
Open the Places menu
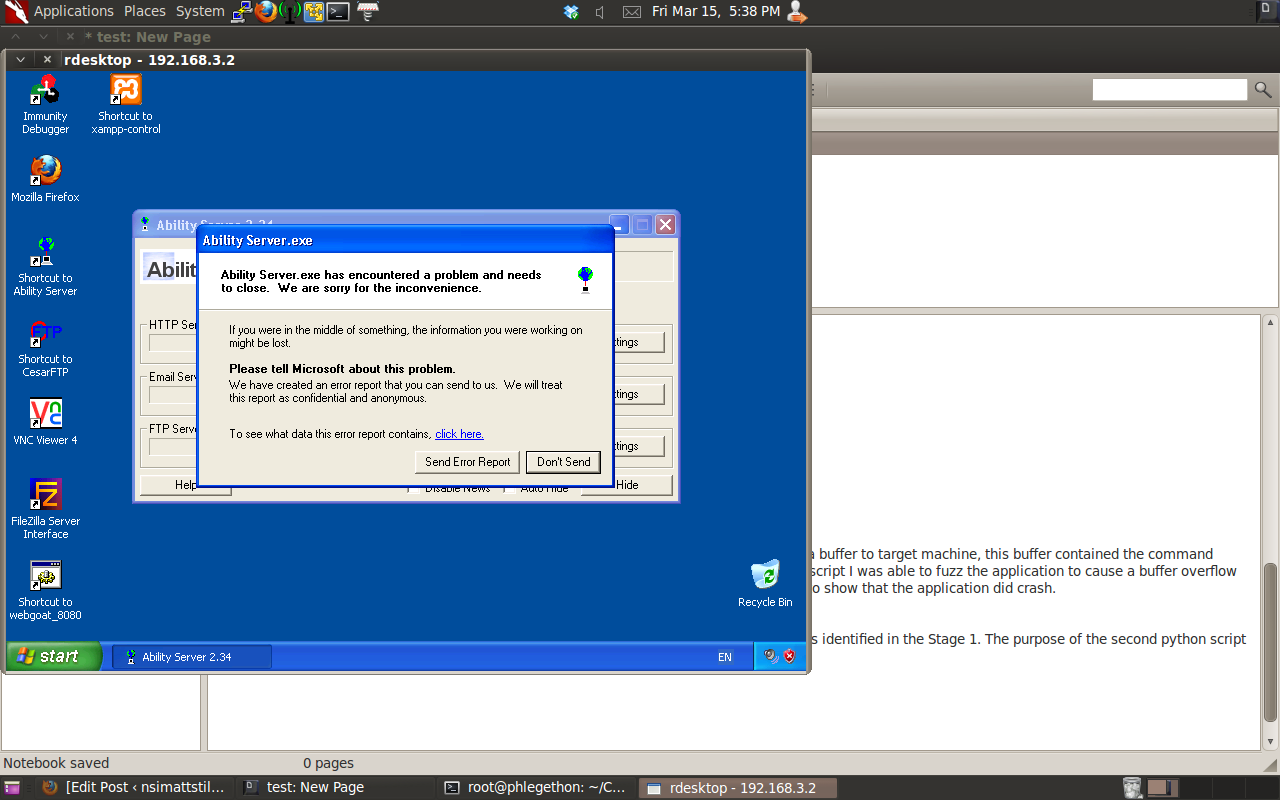pos(145,11)
